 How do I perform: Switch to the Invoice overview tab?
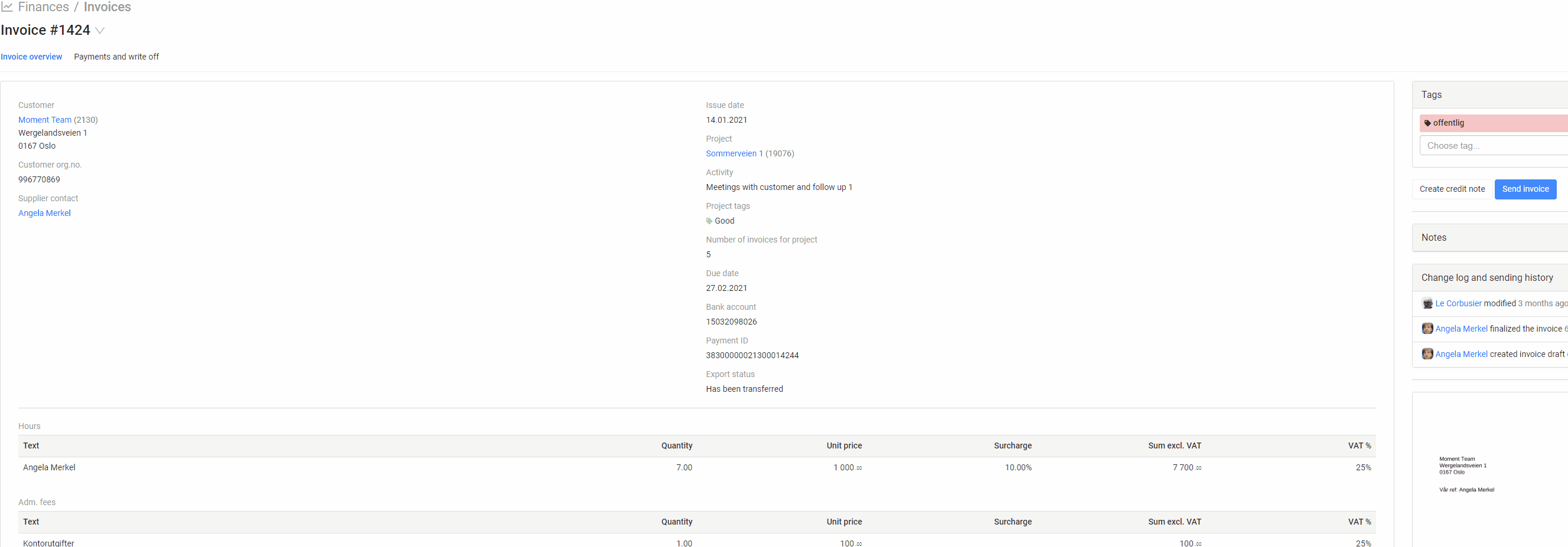pyautogui.click(x=31, y=57)
